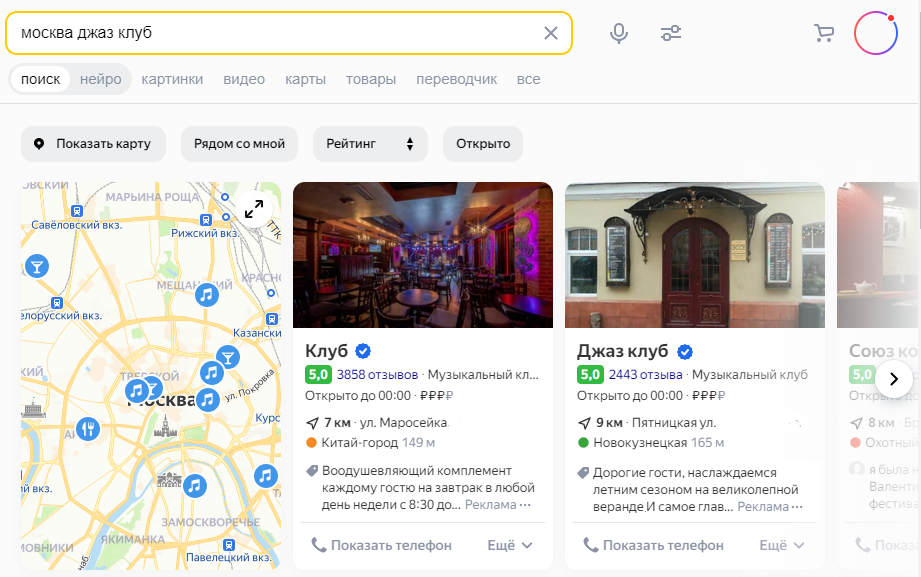Viewport: 921px width, 577px height.
Task: Click verified badge next to 'Клуб'
Action: (364, 351)
